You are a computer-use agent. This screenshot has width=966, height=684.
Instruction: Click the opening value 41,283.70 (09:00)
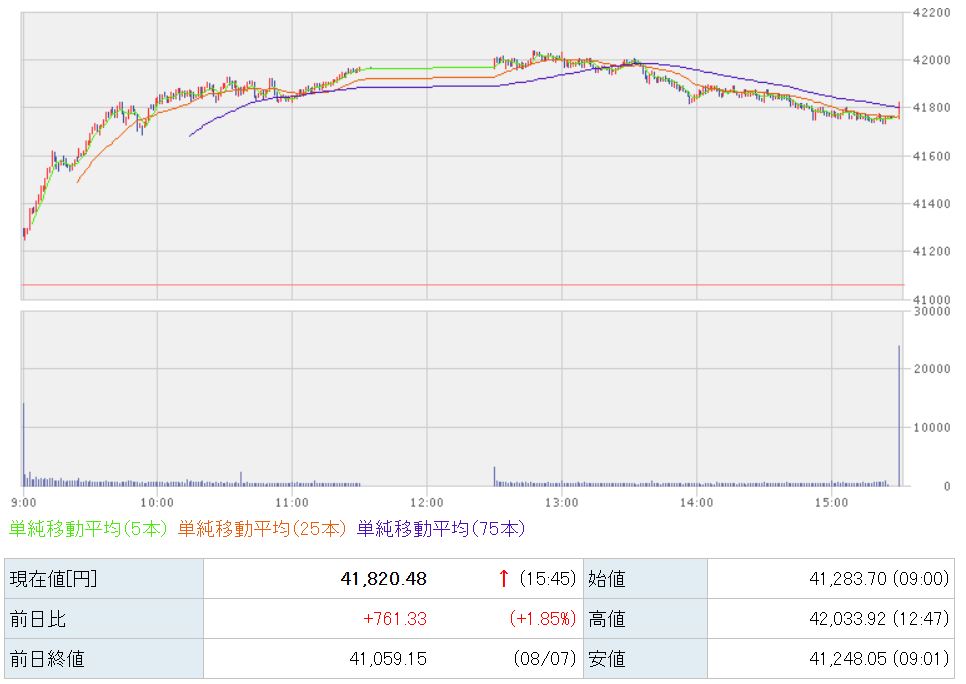tap(879, 579)
